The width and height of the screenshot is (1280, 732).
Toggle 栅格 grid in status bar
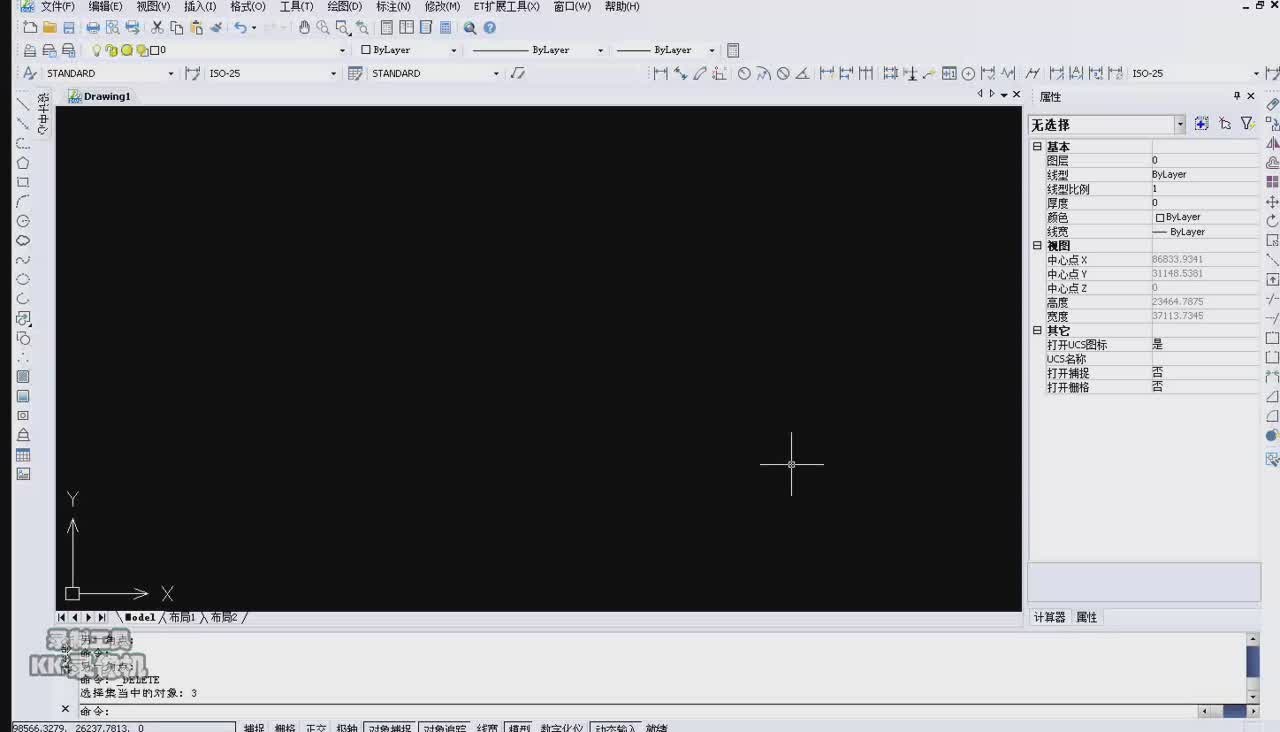pos(285,727)
